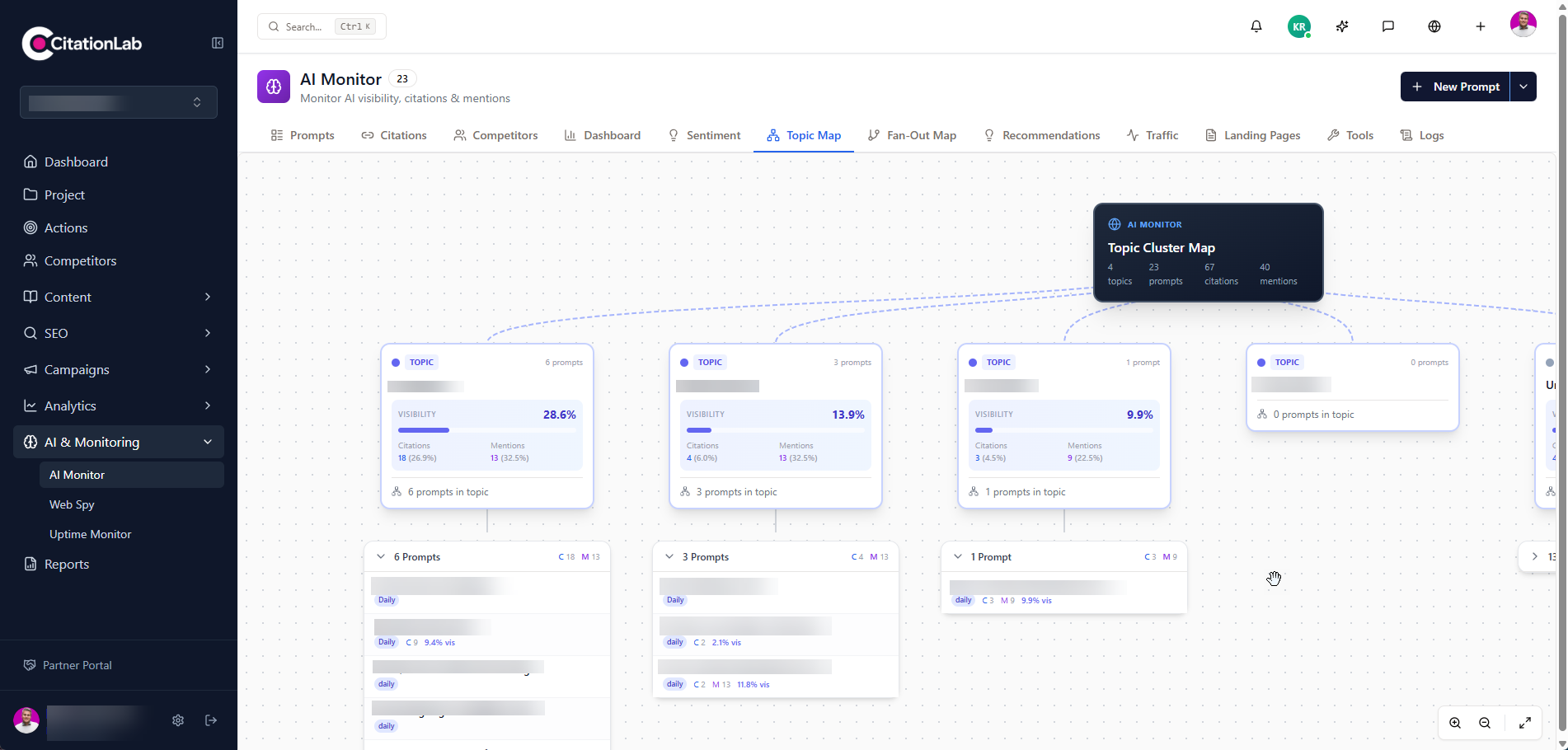Open the AI sparkles assistant icon
The image size is (1568, 750).
coord(1342,26)
